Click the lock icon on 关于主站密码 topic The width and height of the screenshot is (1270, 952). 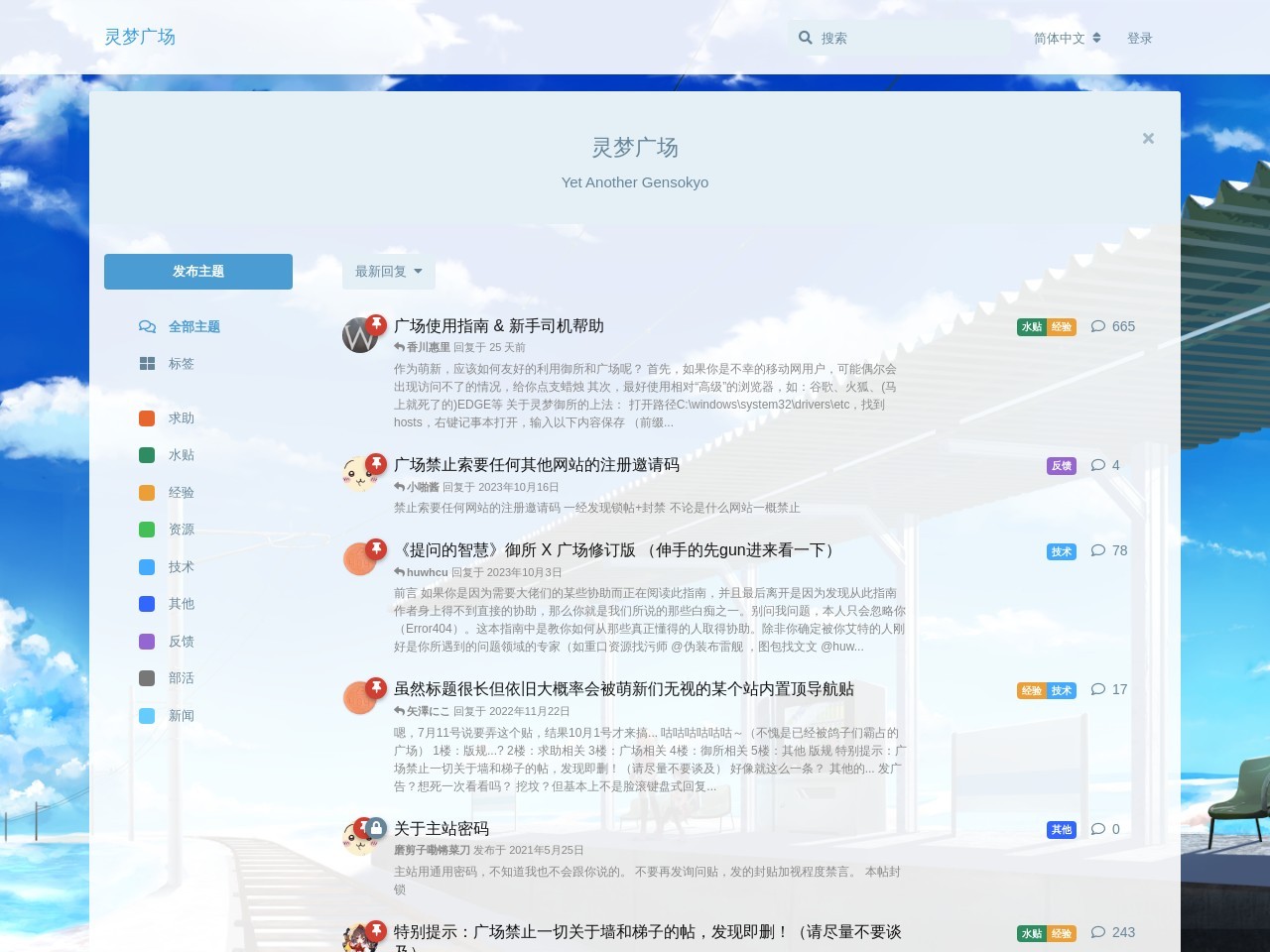pyautogui.click(x=378, y=826)
